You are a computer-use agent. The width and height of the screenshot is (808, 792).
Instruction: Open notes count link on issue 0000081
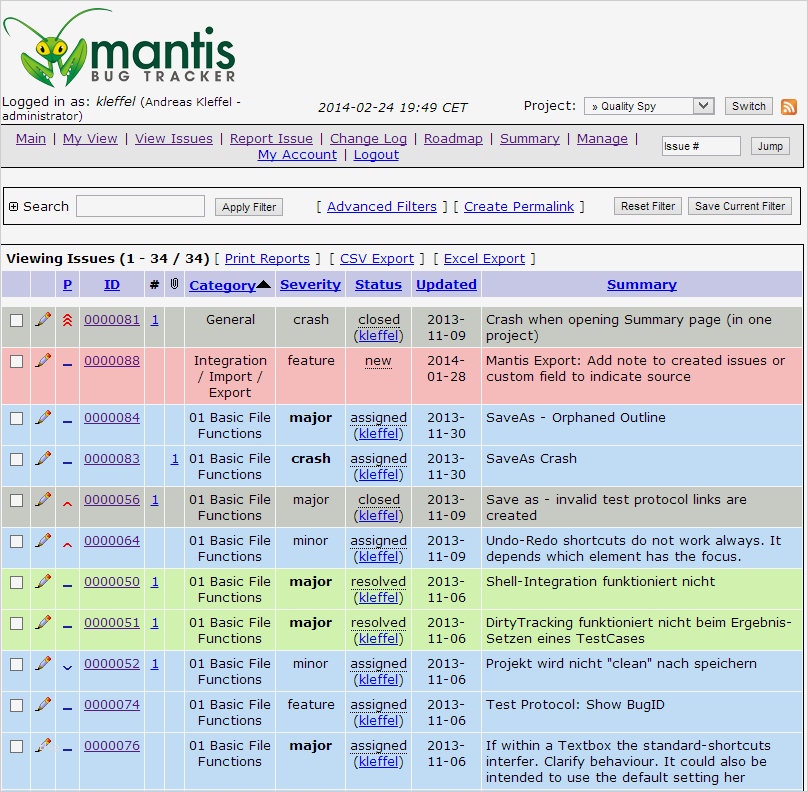point(155,320)
